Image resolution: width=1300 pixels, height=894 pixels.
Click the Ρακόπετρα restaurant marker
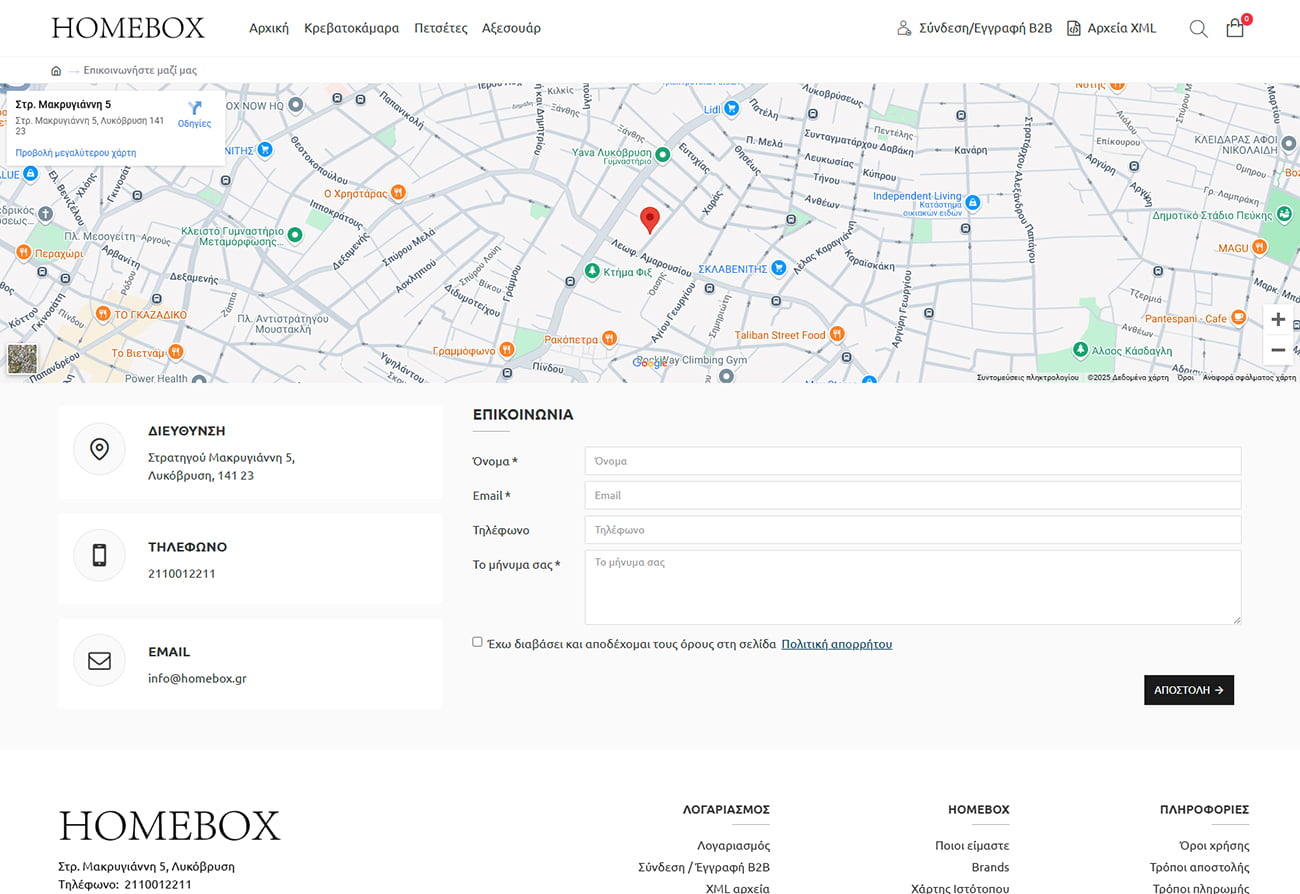pos(610,339)
